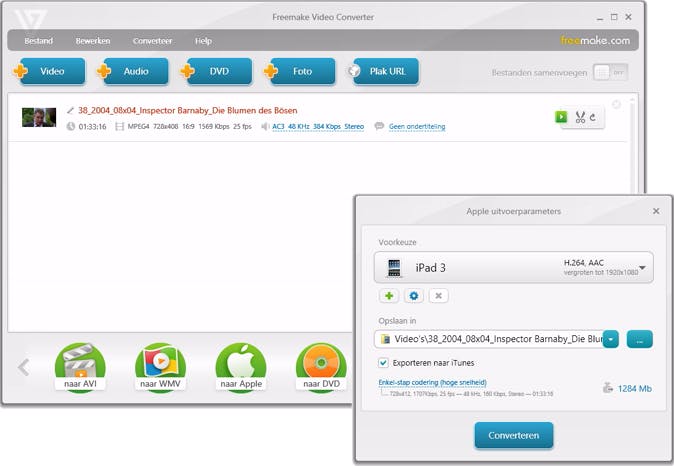Toggle Bestanden samenvoegen switch
Image resolution: width=674 pixels, height=466 pixels.
click(x=610, y=72)
